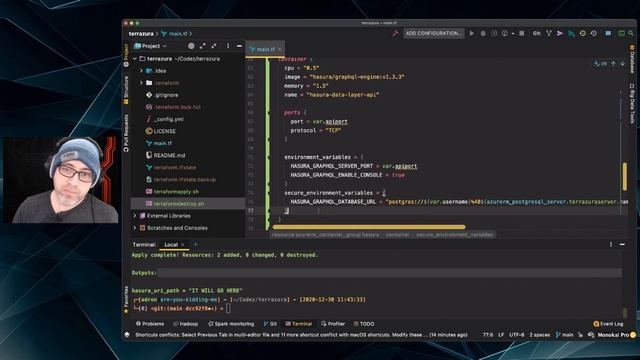640x360 pixels.
Task: Expand External Libraries node
Action: pos(135,216)
